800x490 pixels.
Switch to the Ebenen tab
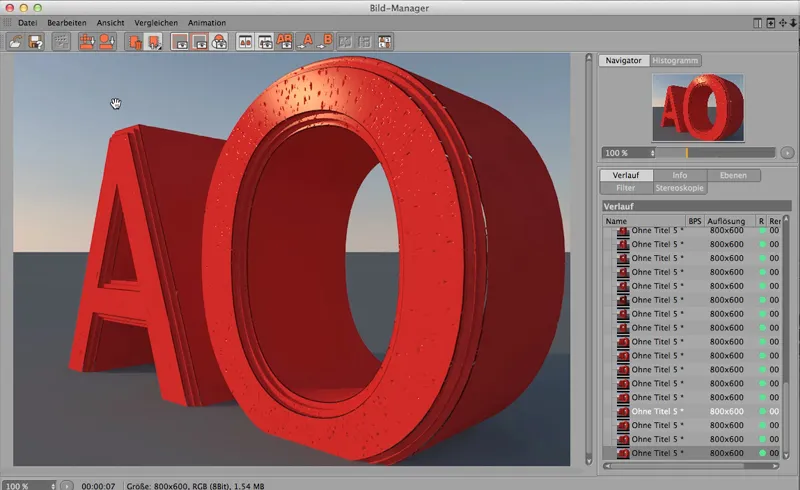point(733,175)
